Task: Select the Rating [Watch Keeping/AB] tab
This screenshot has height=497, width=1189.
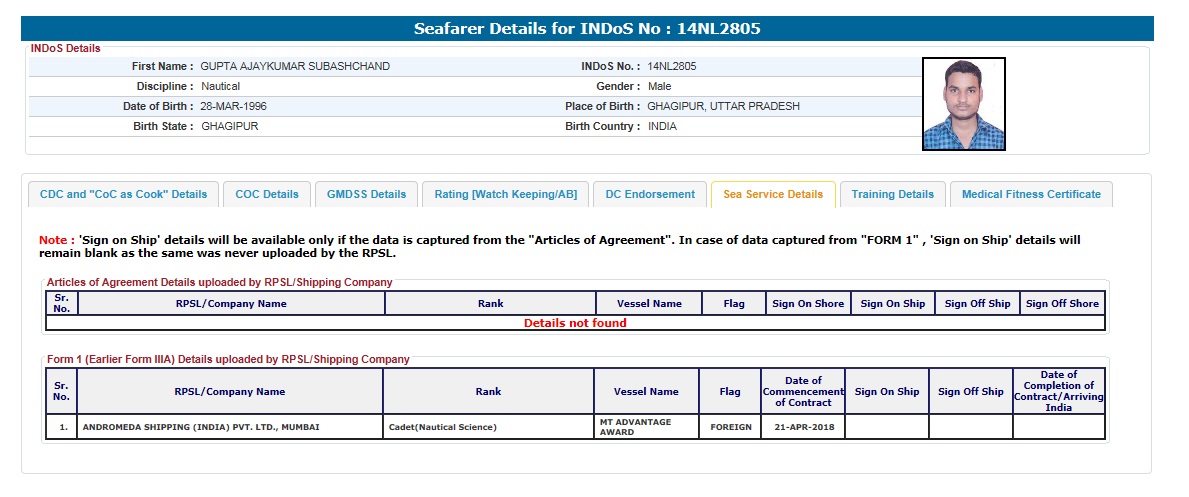Action: 505,194
